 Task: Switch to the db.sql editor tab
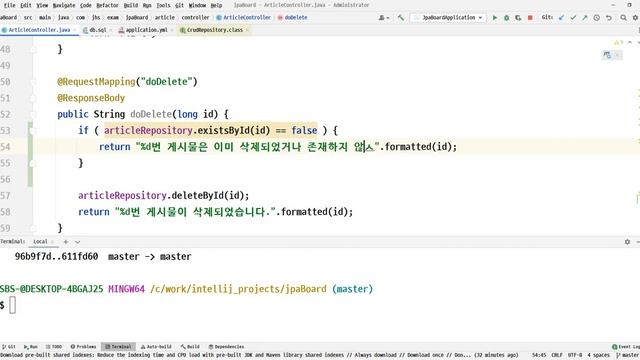(x=98, y=30)
